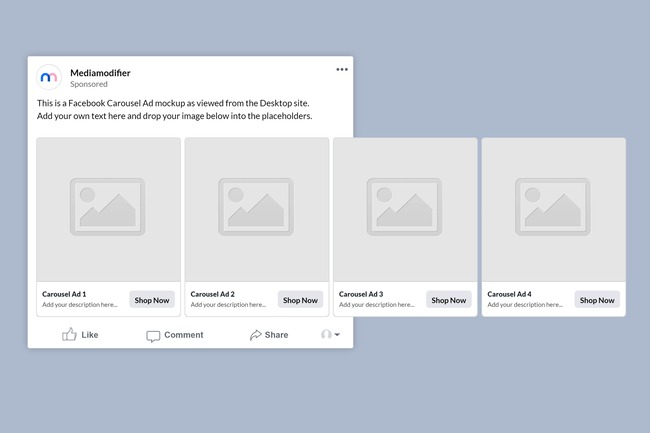Click the Mediamodifier profile logo icon
This screenshot has width=650, height=433.
click(49, 78)
